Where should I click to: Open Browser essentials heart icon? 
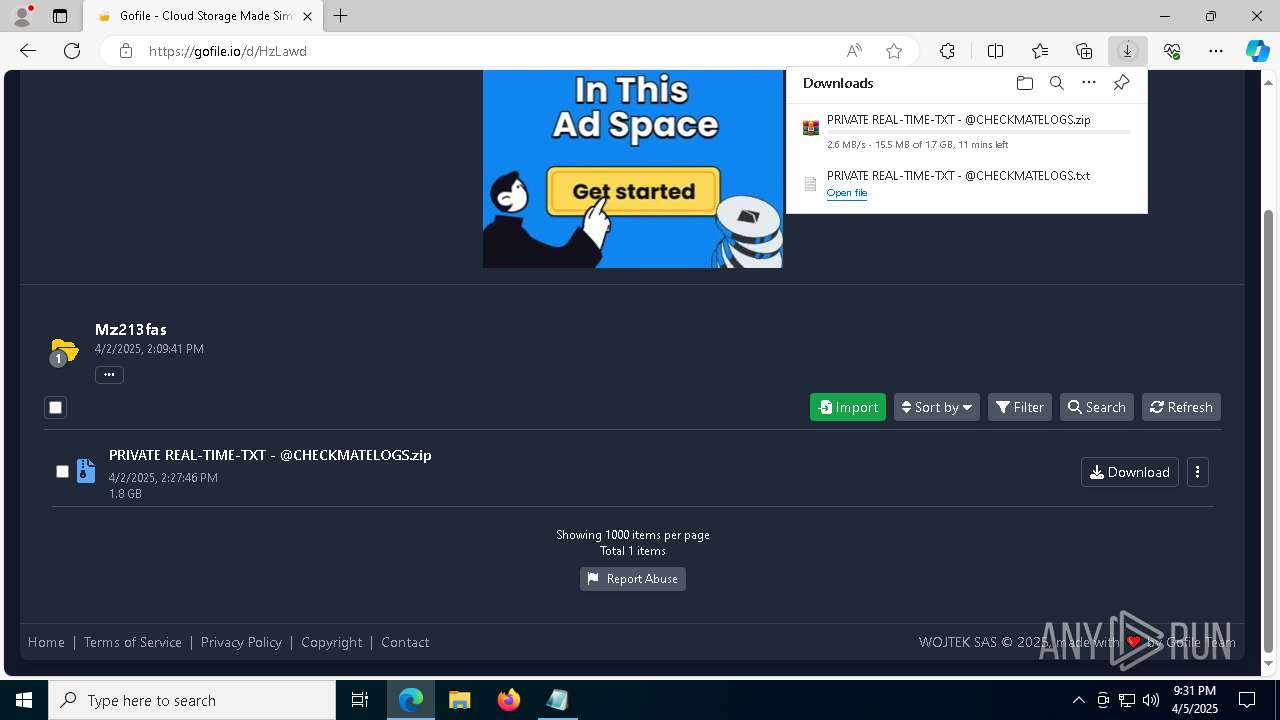[1172, 51]
